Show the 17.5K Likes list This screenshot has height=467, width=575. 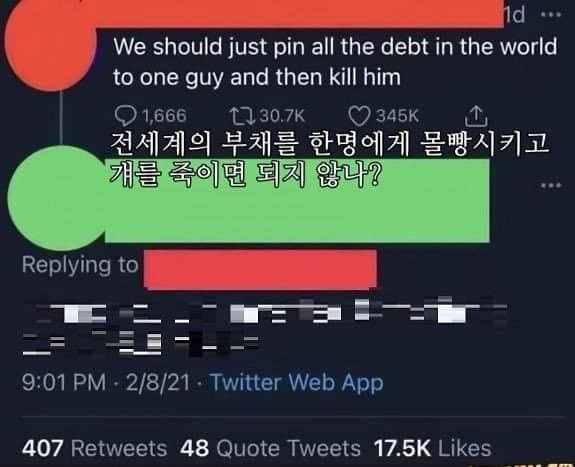click(x=432, y=448)
